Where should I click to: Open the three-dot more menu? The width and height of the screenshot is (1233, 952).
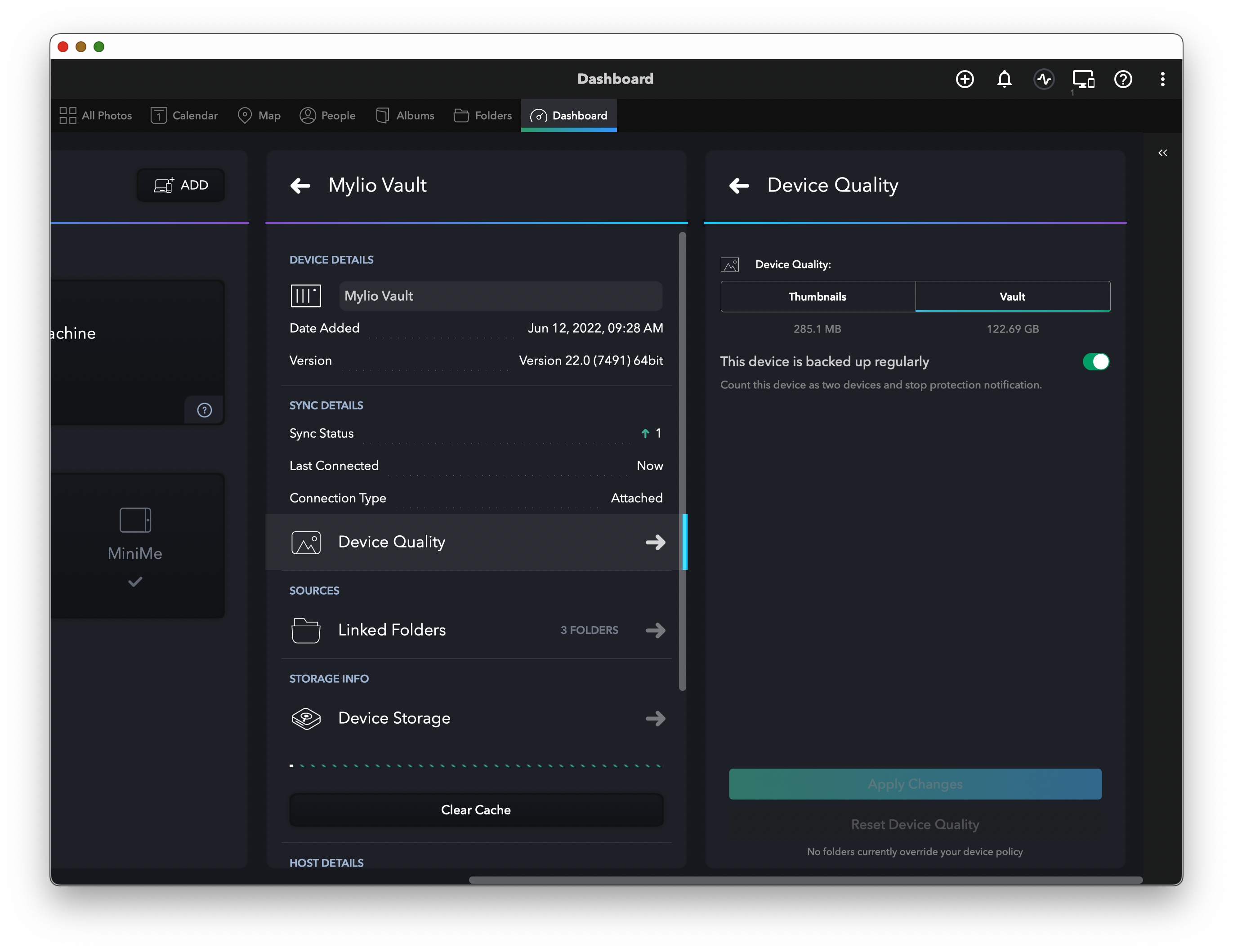click(x=1162, y=79)
